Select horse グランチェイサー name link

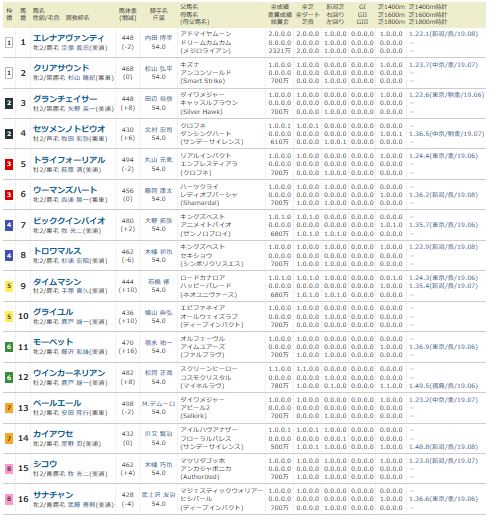click(65, 99)
